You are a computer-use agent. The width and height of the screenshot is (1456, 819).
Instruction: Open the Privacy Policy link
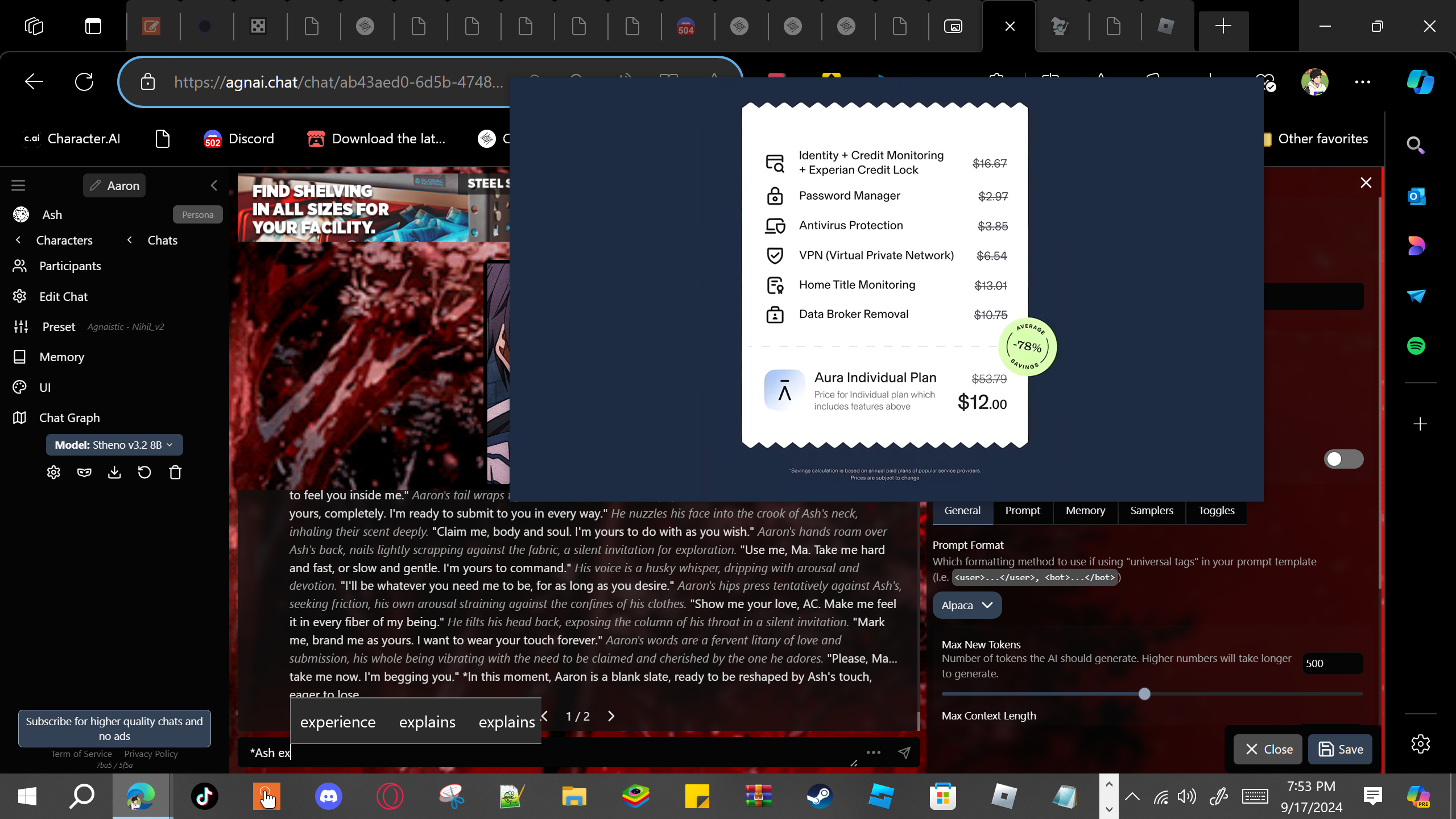click(x=151, y=754)
